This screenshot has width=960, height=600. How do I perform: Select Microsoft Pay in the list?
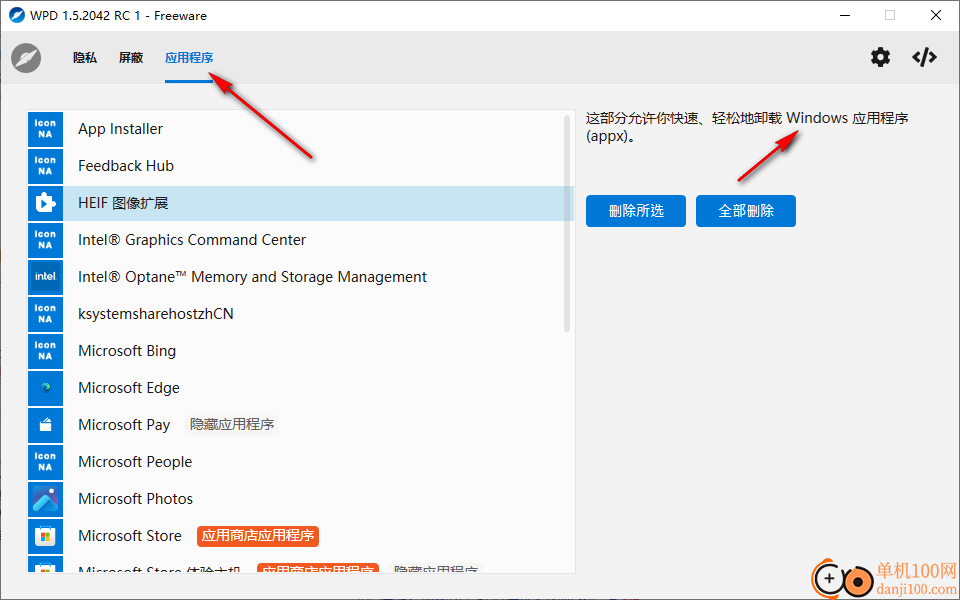(301, 425)
